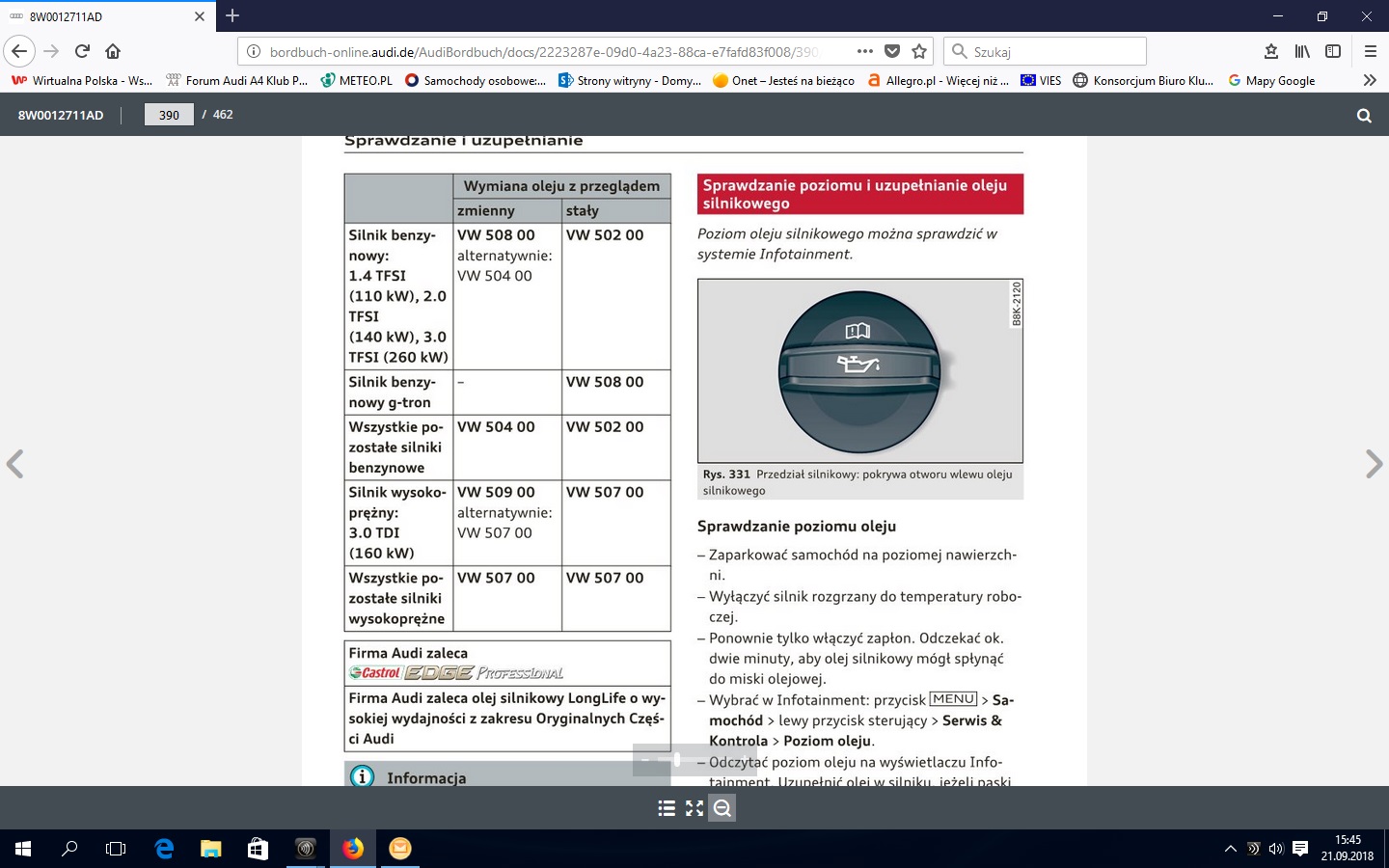Go to the next manual page
Image resolution: width=1389 pixels, height=868 pixels.
click(x=1374, y=464)
